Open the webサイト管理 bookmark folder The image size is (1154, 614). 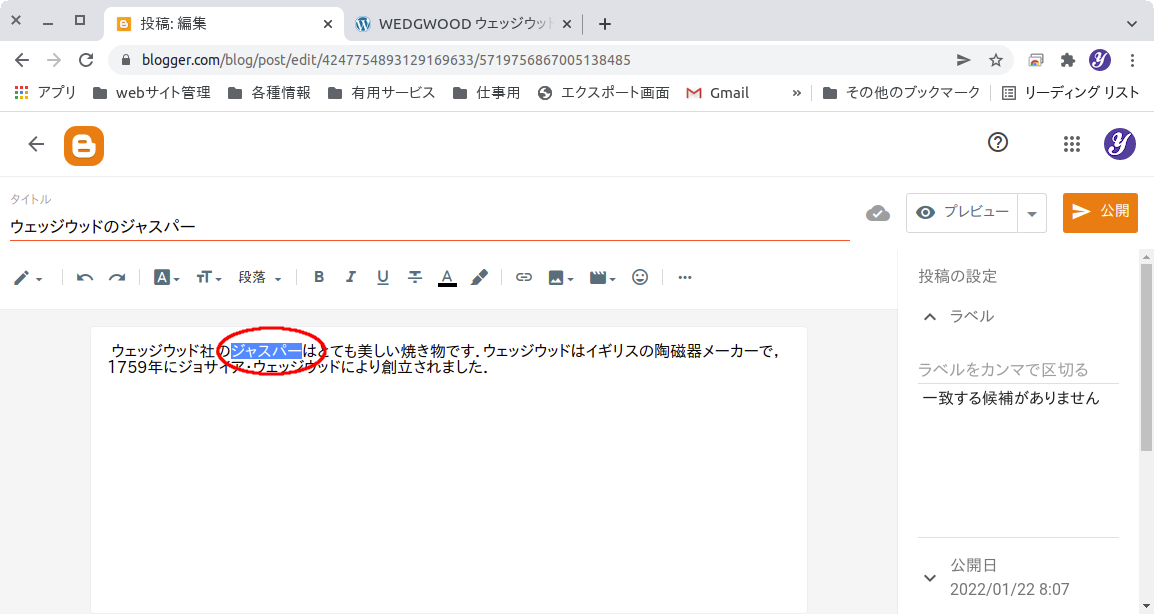coord(152,93)
